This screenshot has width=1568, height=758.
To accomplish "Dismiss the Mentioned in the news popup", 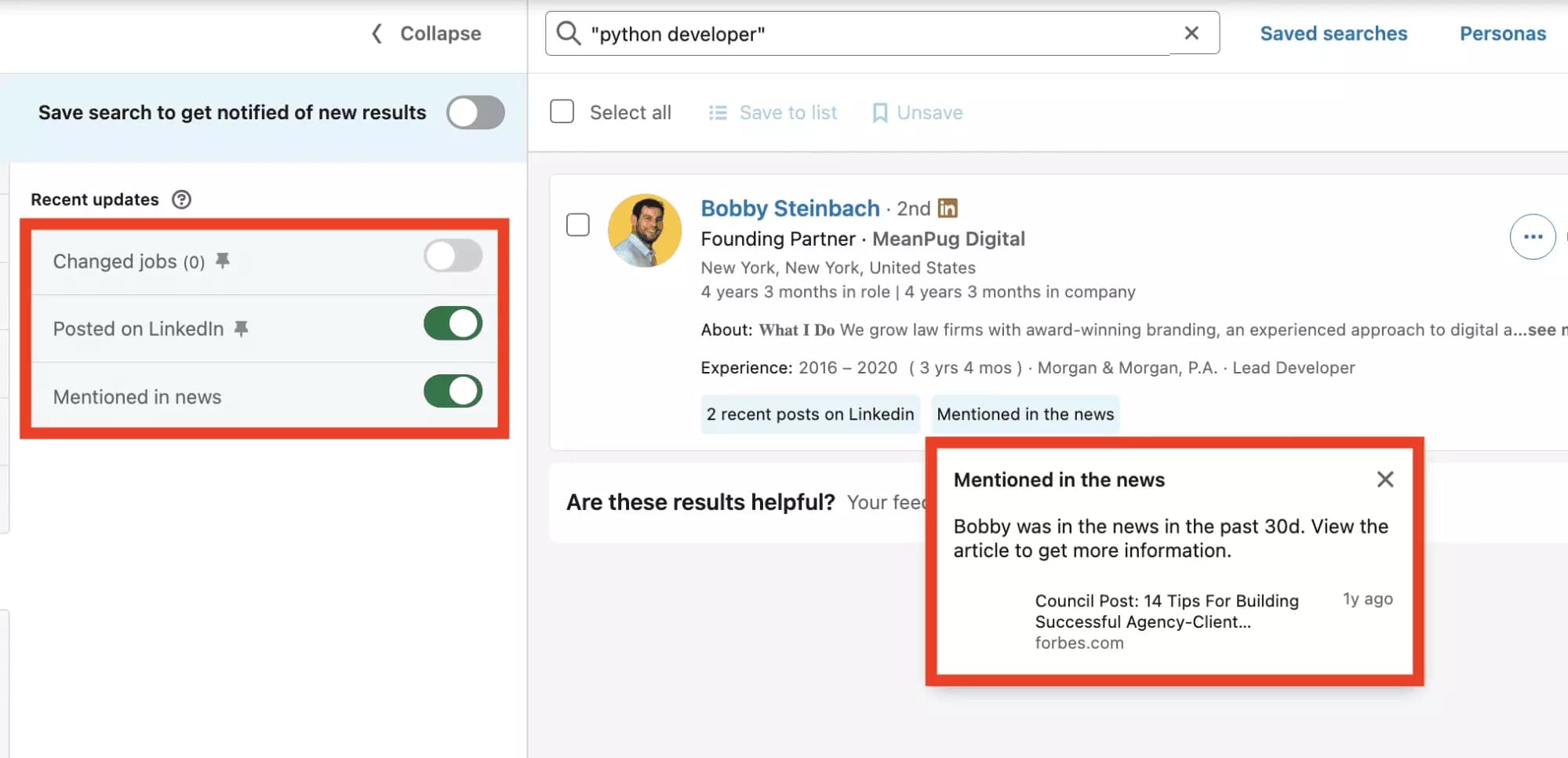I will pos(1385,479).
